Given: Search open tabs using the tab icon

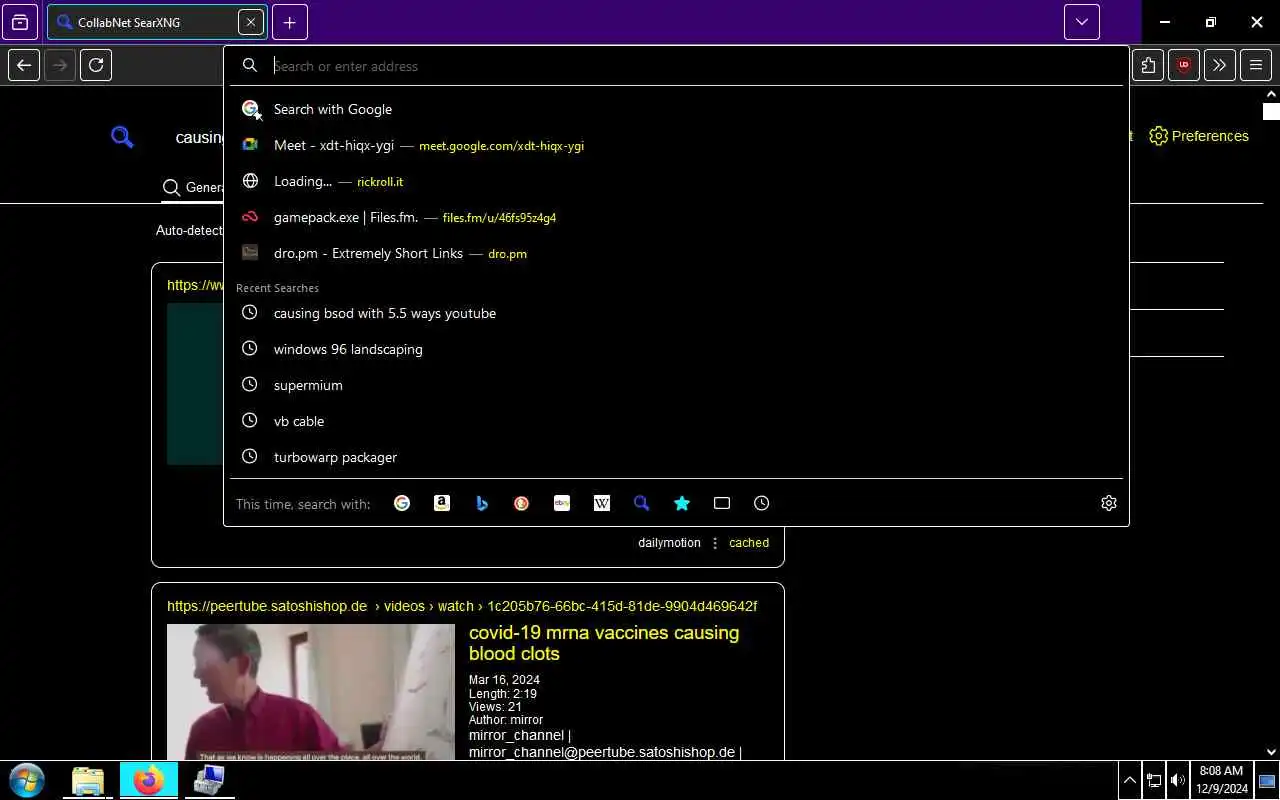Looking at the screenshot, I should (722, 503).
